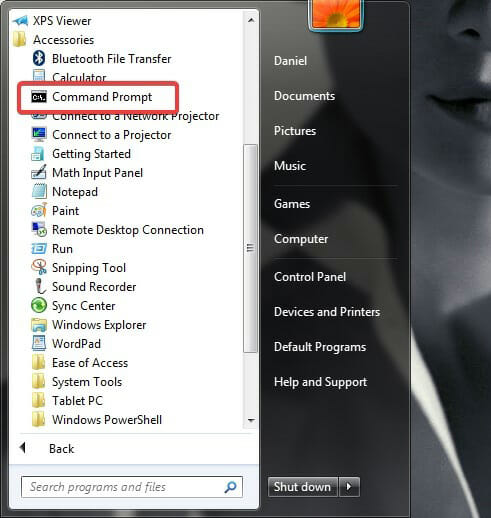Click the Connect to a Projector icon

tap(39, 134)
